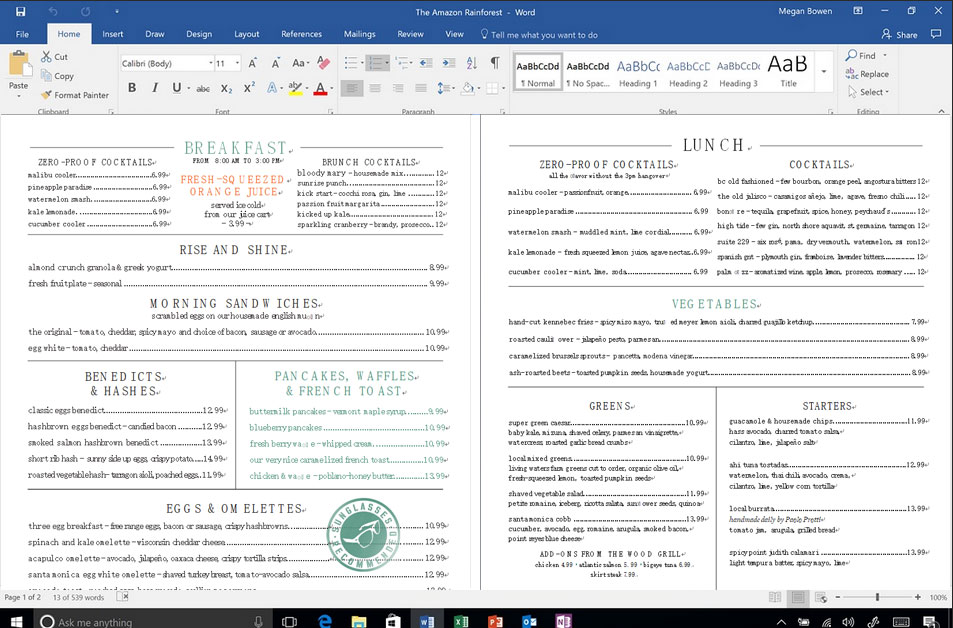Apply the yellow text highlight color
Screen dimensions: 953x628
point(295,88)
